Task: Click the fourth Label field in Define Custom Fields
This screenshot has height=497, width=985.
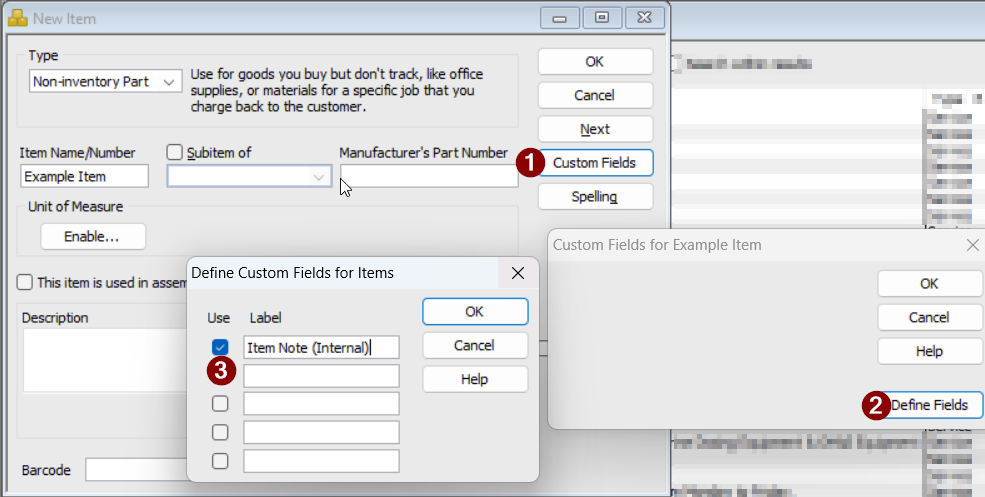Action: pos(321,432)
